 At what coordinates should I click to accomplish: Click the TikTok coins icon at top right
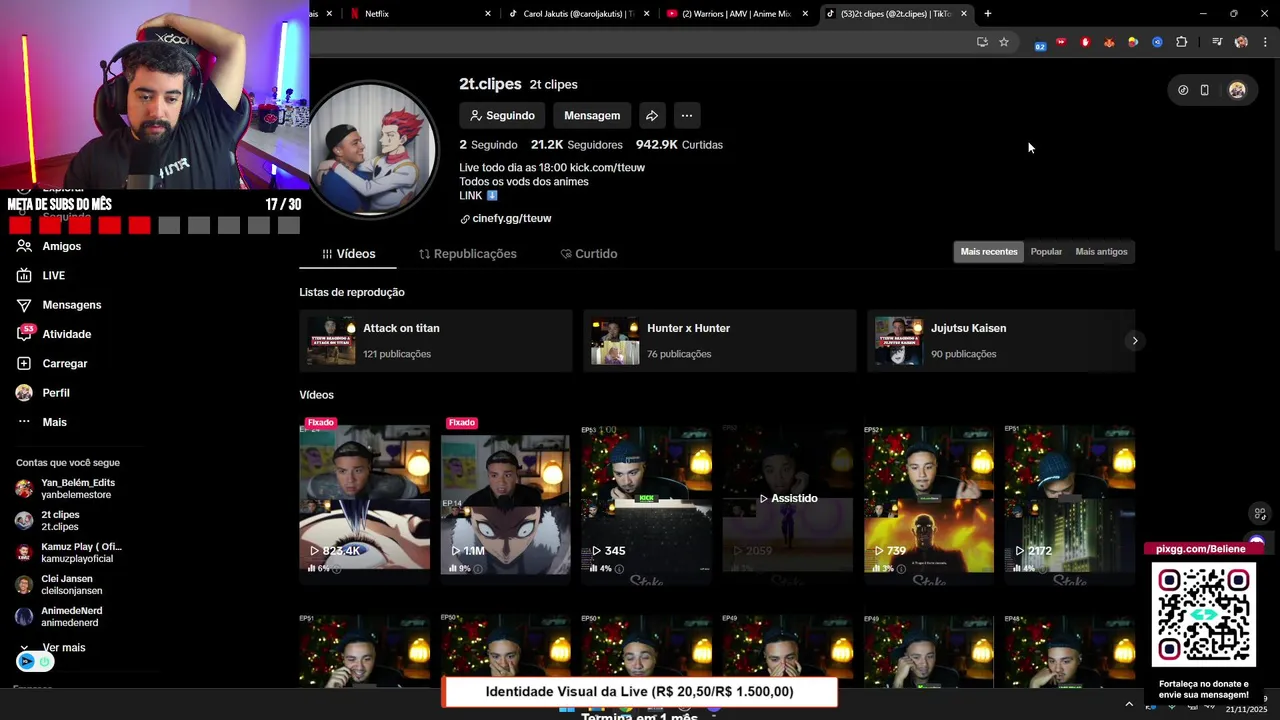coord(1183,90)
